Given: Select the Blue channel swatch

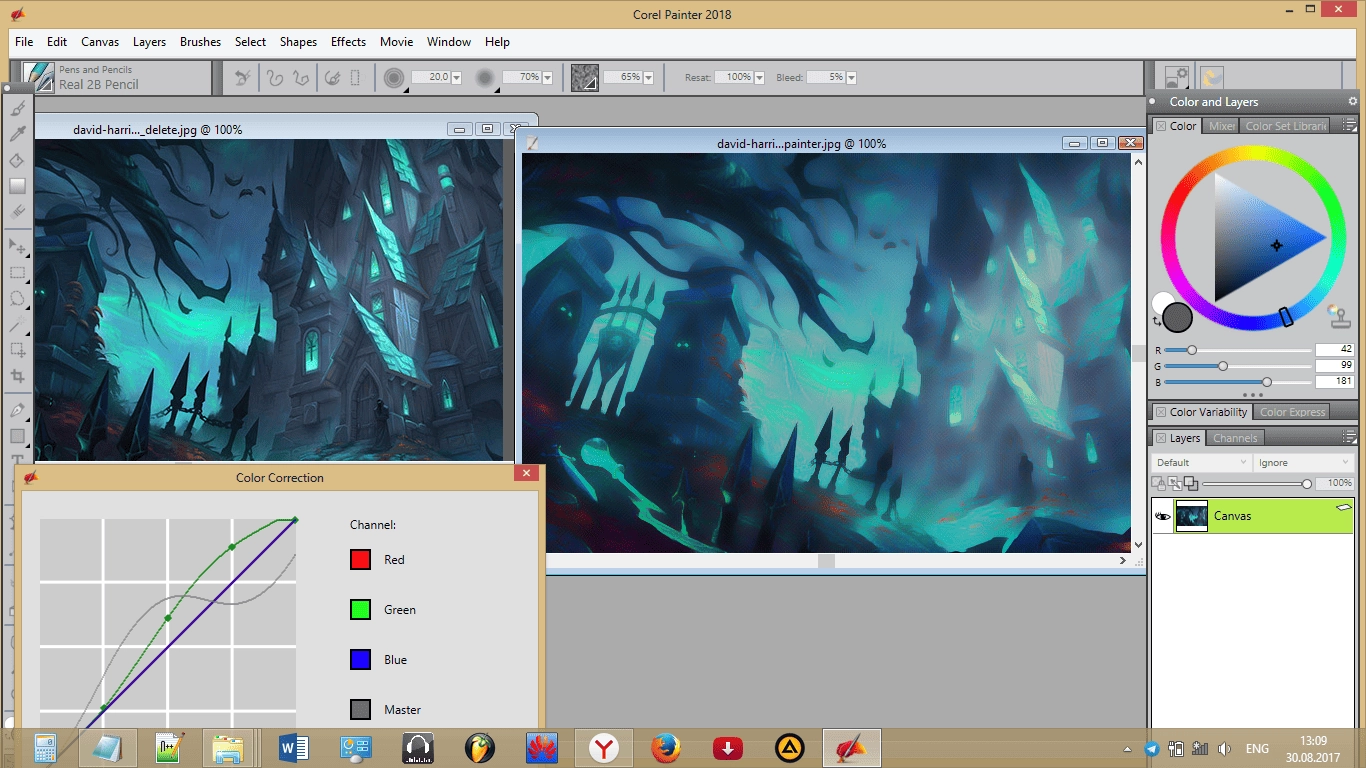Looking at the screenshot, I should (361, 659).
